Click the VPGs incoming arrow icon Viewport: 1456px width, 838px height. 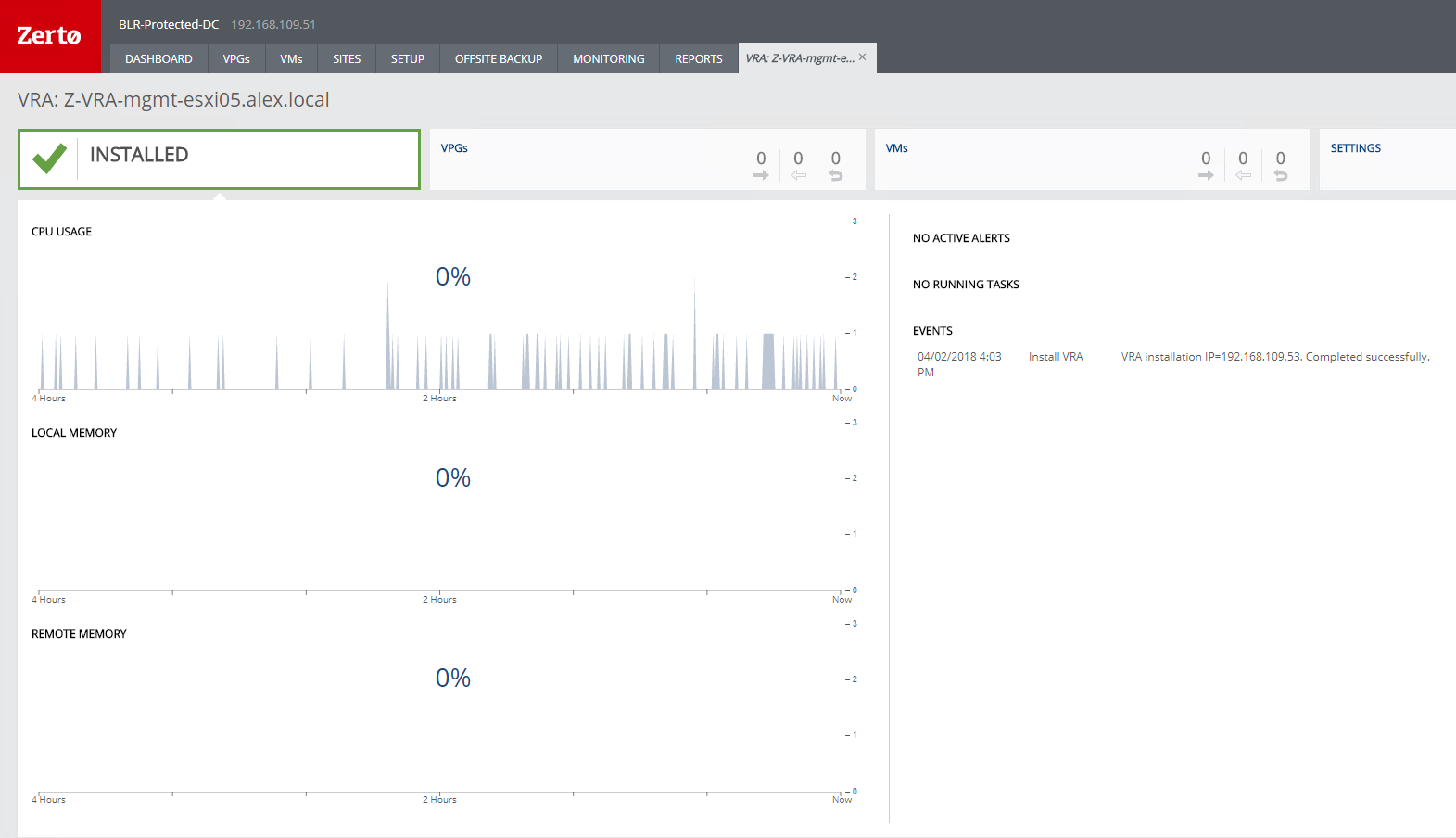click(x=798, y=175)
